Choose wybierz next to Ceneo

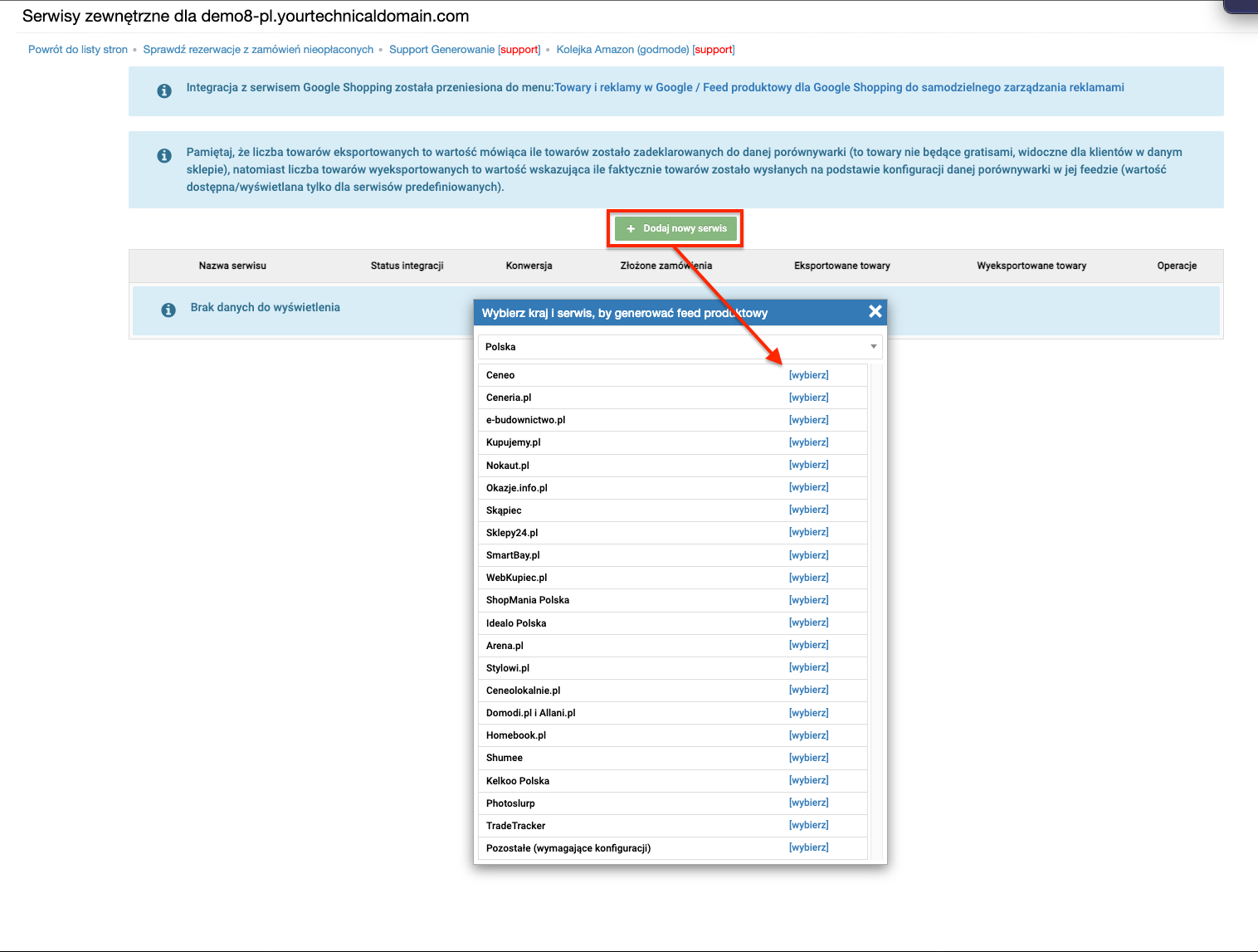[x=808, y=375]
